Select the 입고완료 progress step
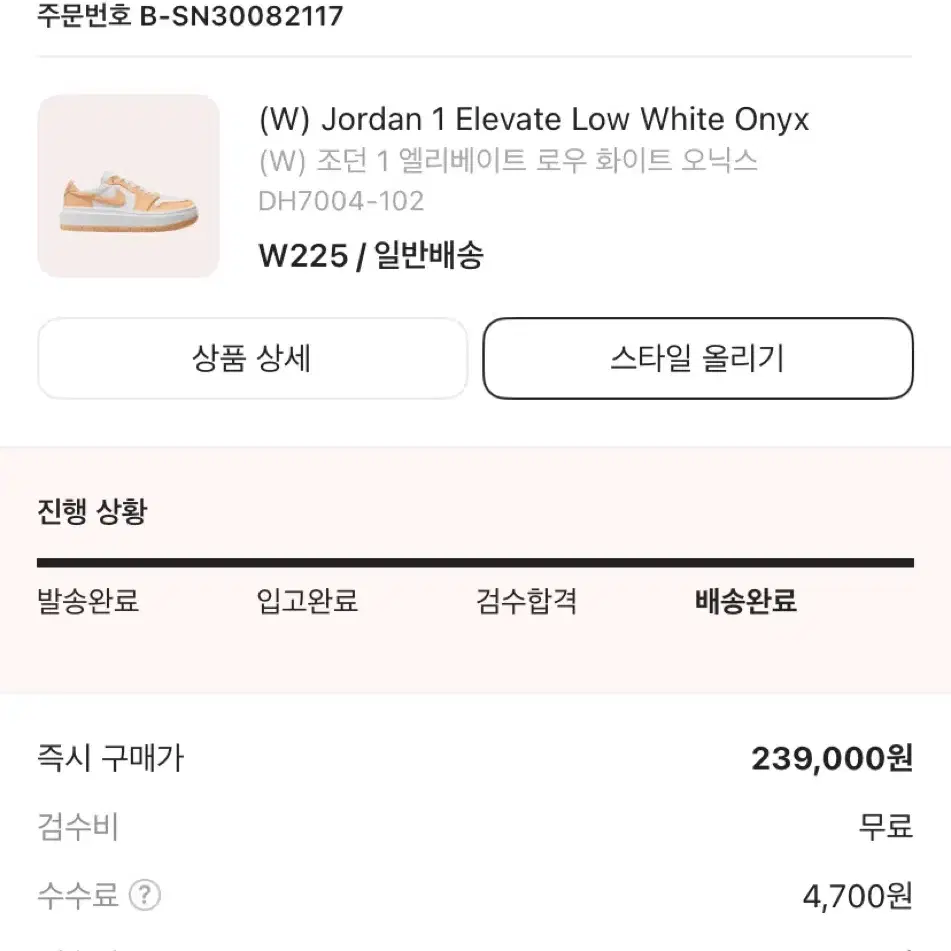Image resolution: width=951 pixels, height=951 pixels. coord(307,601)
